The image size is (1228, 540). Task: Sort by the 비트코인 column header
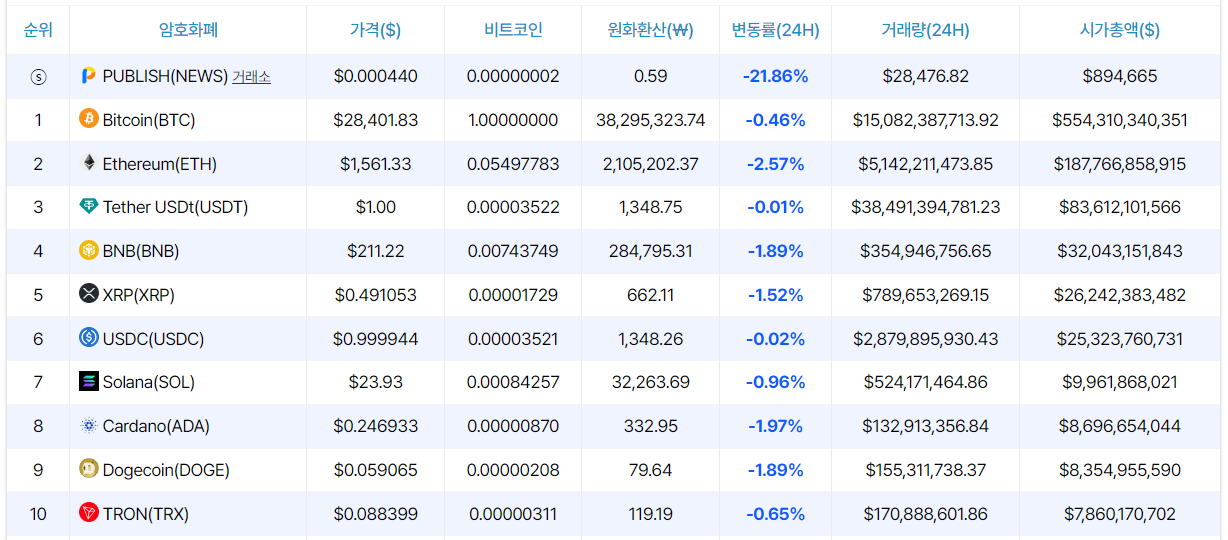513,29
